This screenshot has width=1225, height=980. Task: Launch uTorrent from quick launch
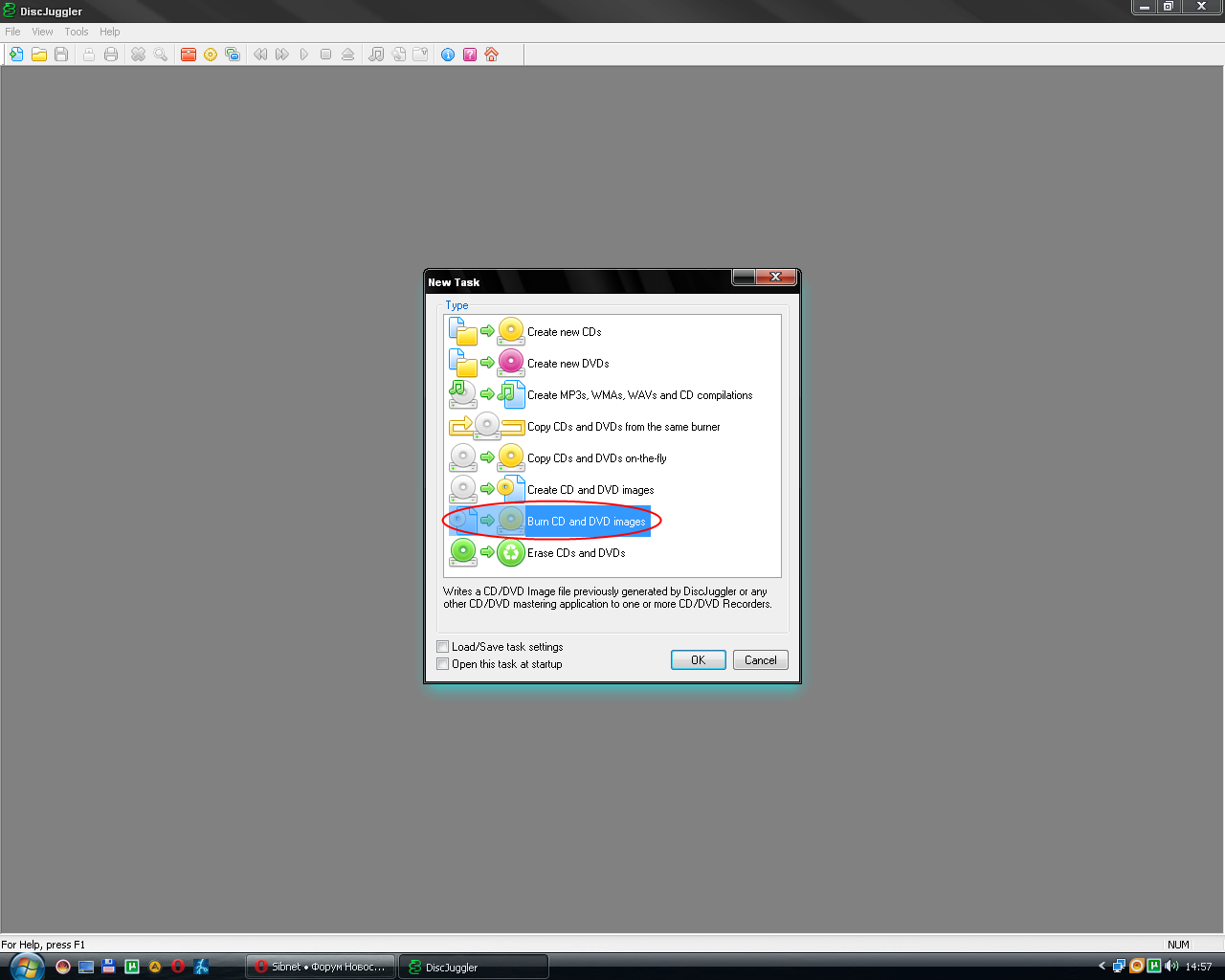coord(132,967)
